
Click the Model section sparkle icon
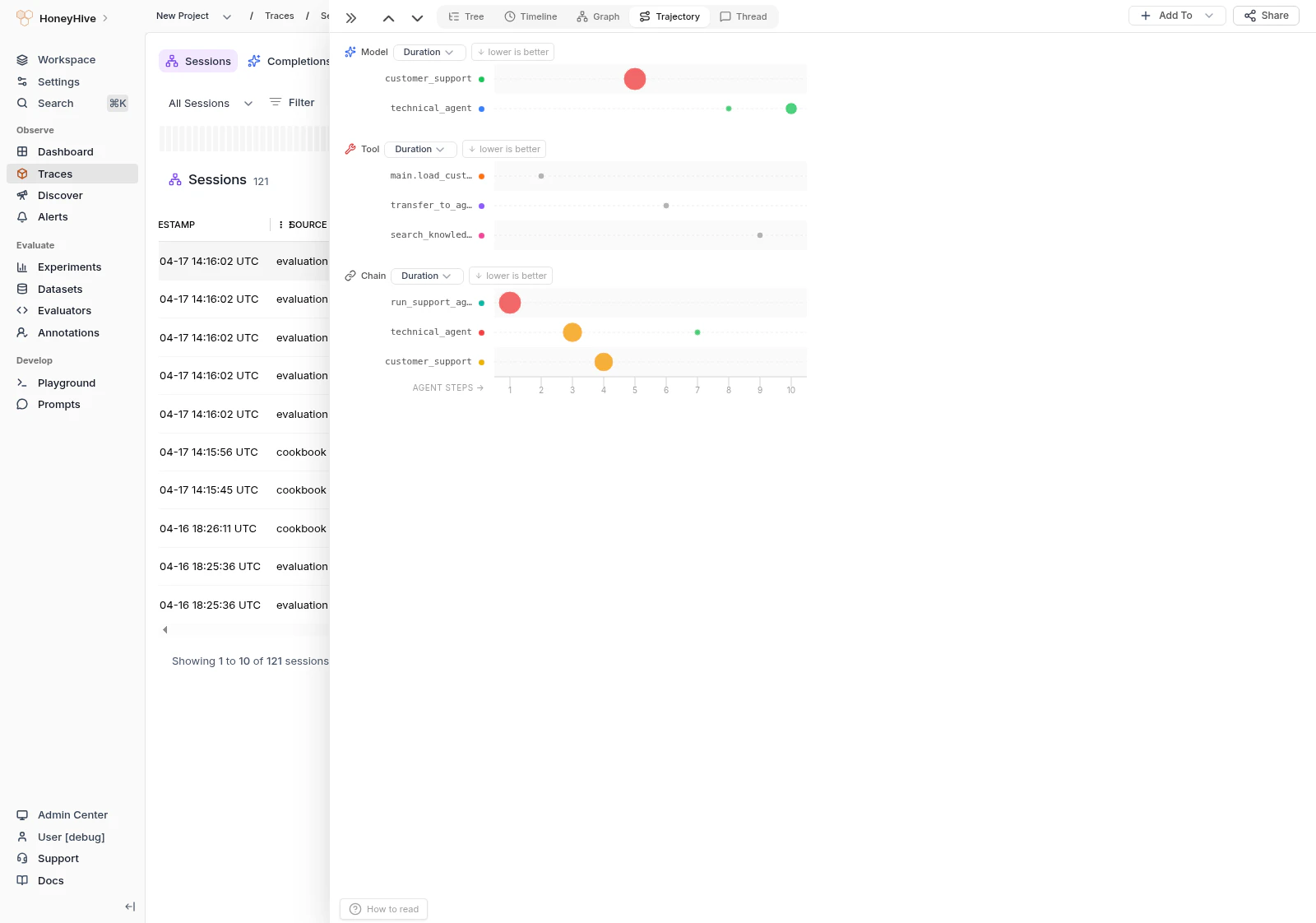pyautogui.click(x=350, y=52)
